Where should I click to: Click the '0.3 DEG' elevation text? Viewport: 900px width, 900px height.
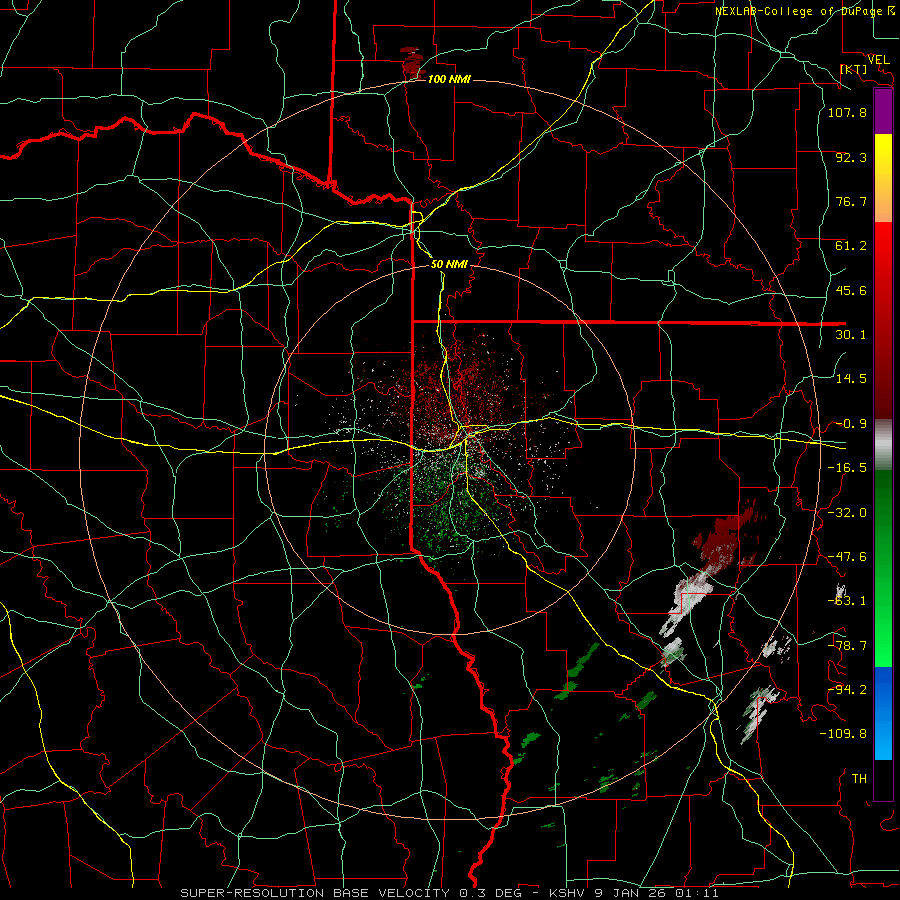coord(490,893)
